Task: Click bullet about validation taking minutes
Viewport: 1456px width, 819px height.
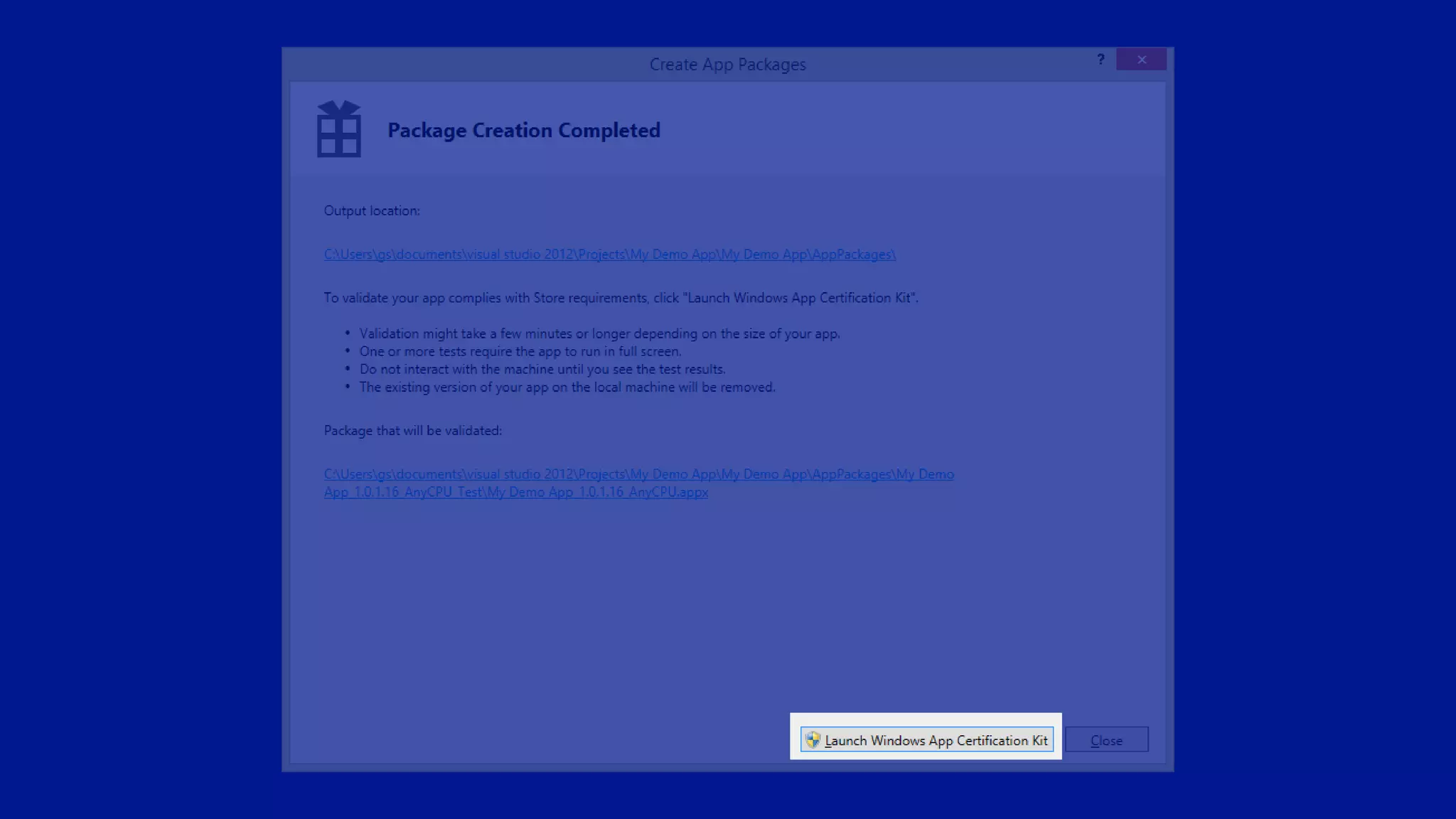Action: [x=599, y=333]
